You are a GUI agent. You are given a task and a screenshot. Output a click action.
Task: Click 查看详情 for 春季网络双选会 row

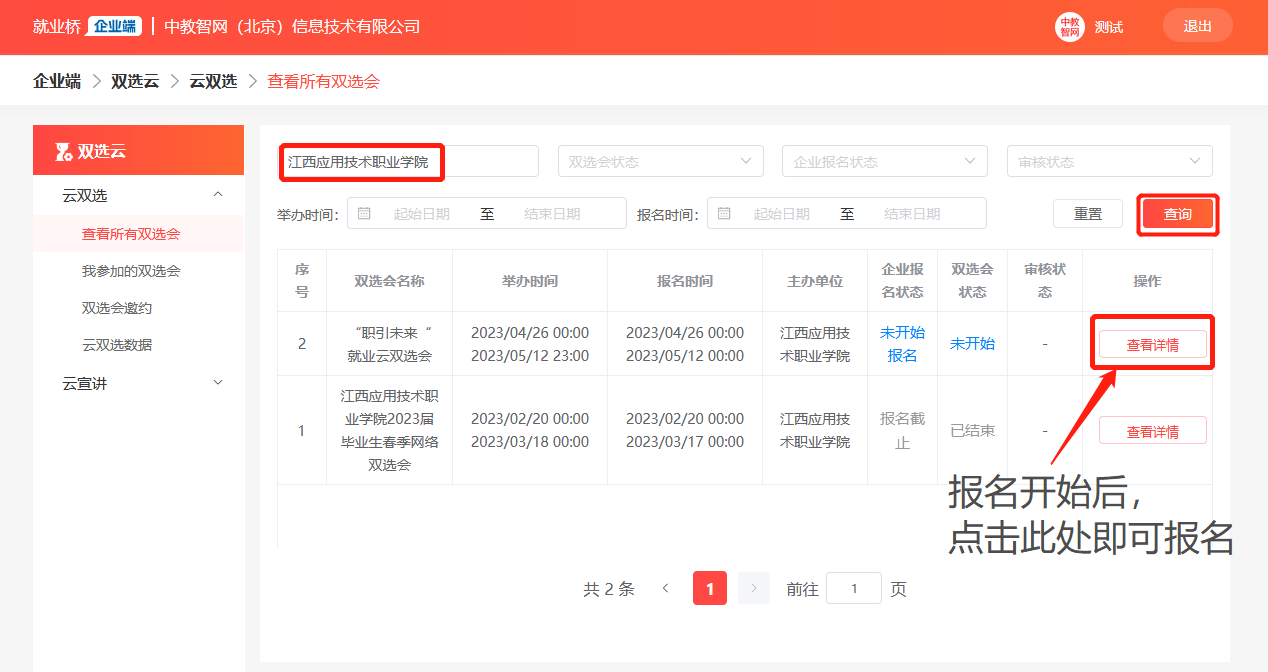coord(1152,431)
